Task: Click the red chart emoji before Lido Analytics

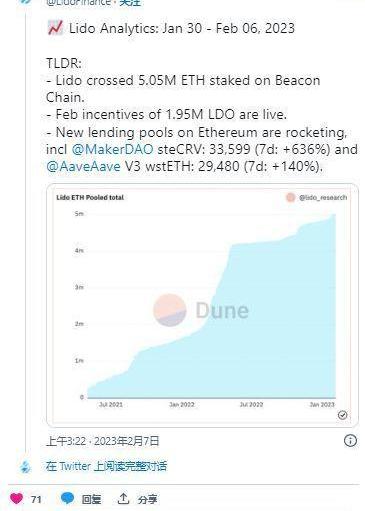Action: tap(55, 28)
